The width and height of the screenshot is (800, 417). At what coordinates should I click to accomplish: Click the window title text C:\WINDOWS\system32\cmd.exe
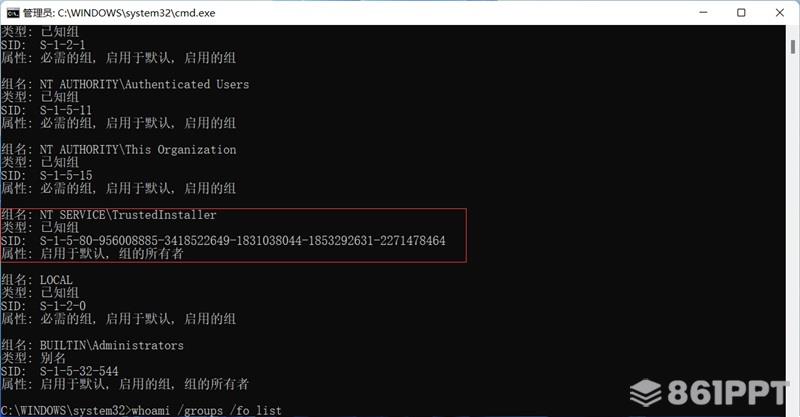pyautogui.click(x=136, y=13)
